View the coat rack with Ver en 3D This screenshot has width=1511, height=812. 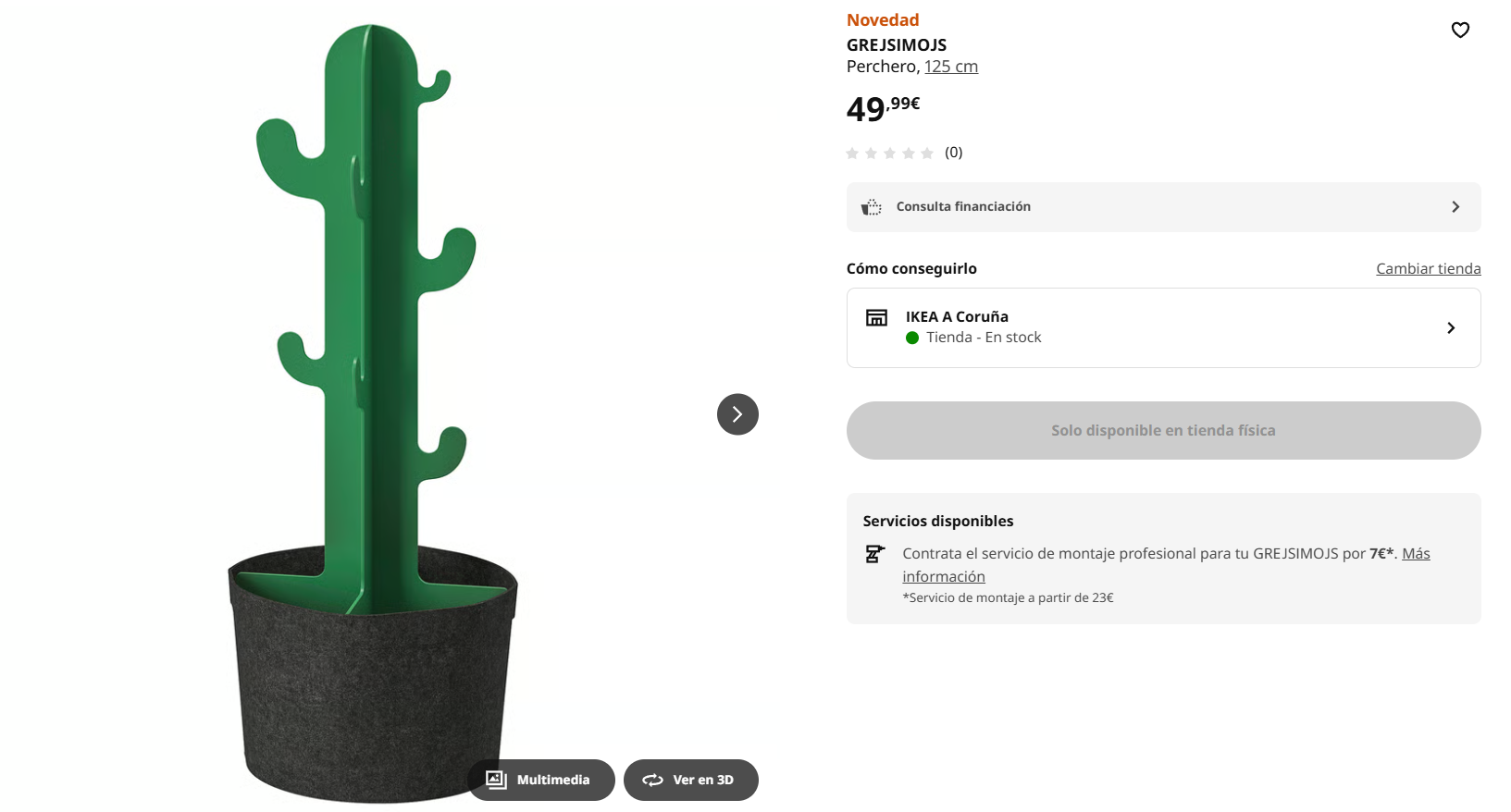point(690,780)
